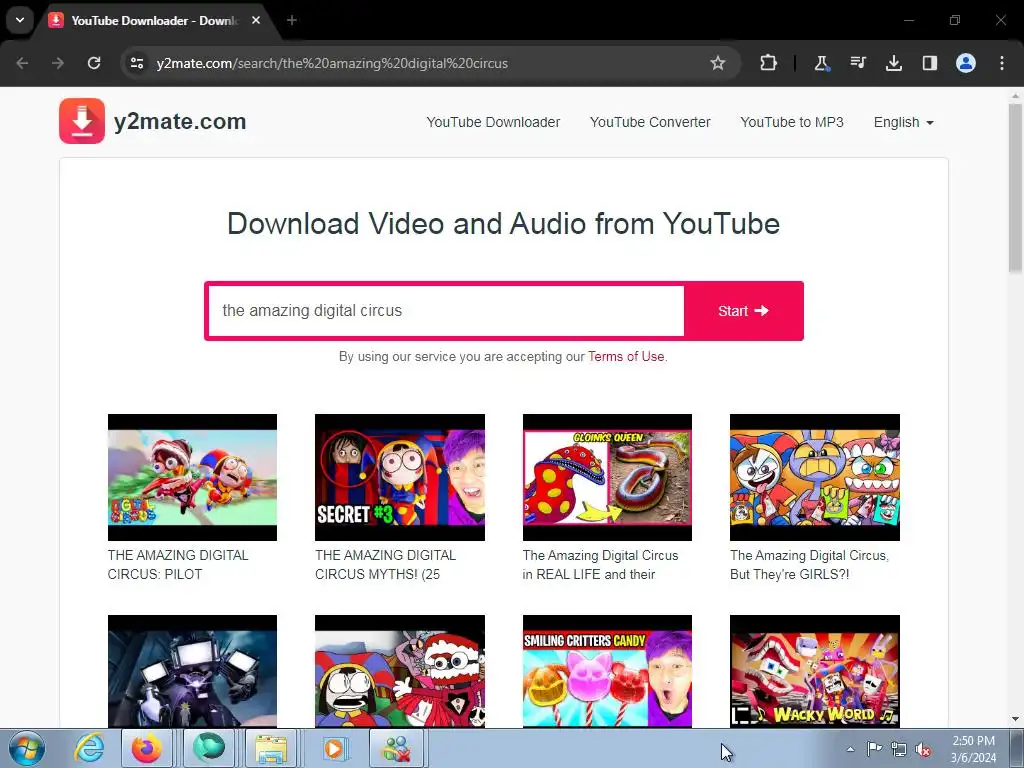The width and height of the screenshot is (1024, 768).
Task: Open the Gloinks Queen real life thumbnail
Action: [607, 477]
